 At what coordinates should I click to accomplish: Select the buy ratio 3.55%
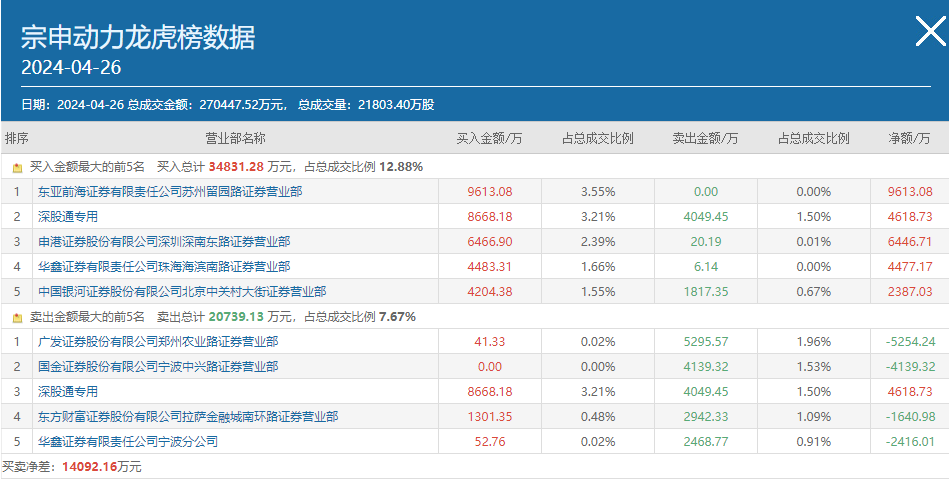[x=598, y=192]
